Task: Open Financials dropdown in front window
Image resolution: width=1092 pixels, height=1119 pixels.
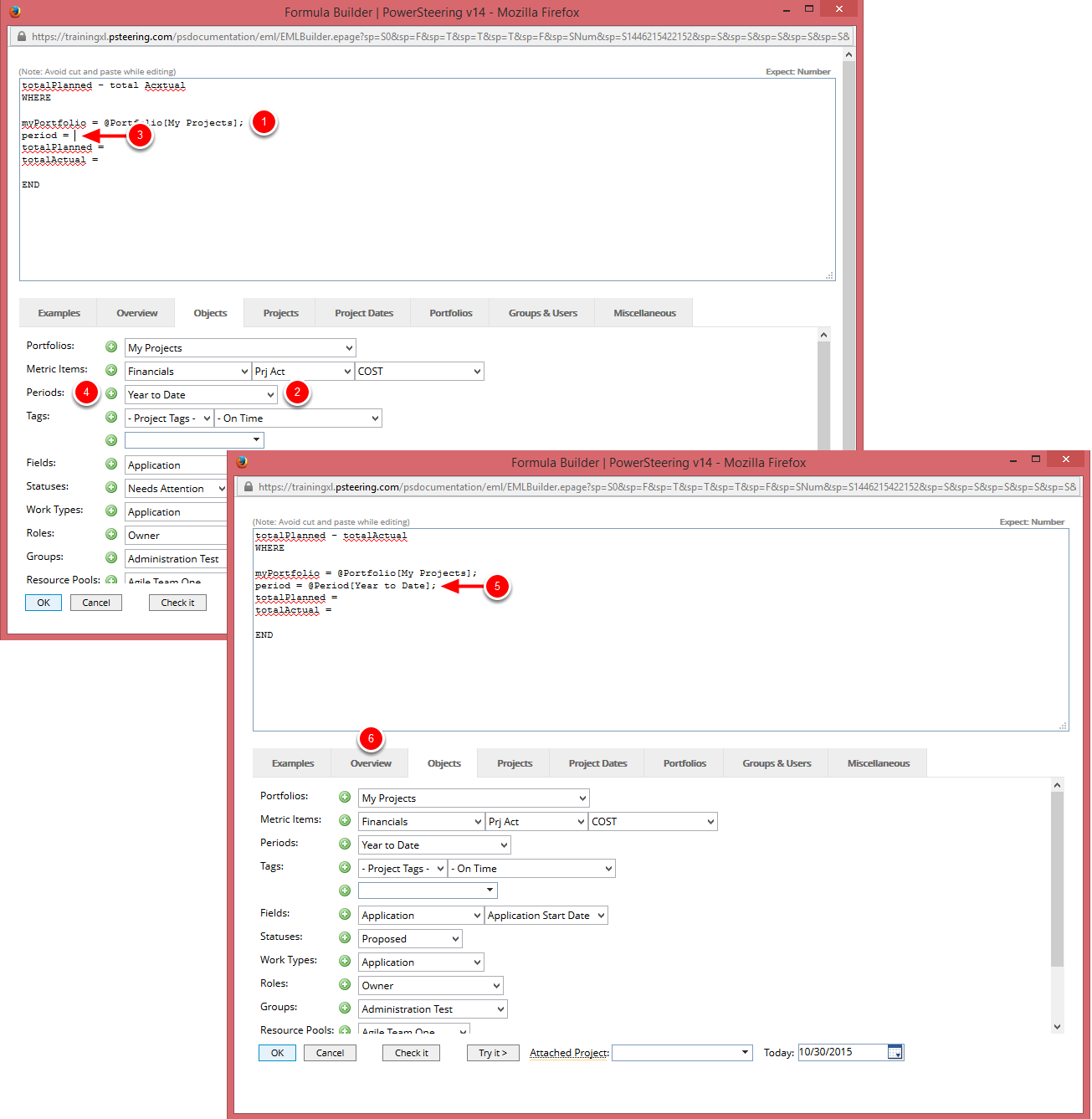Action: (x=422, y=822)
